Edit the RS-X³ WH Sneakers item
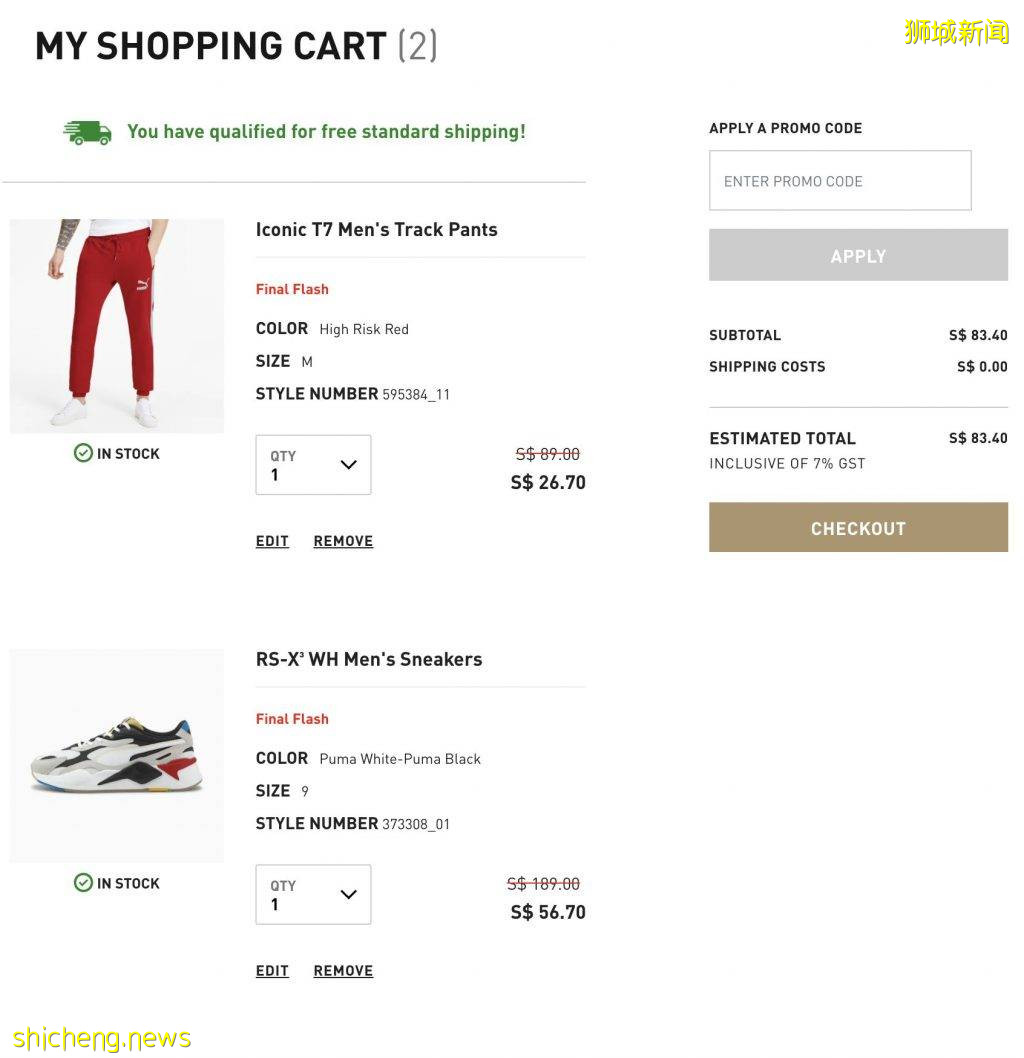Image resolution: width=1024 pixels, height=1058 pixels. pos(272,971)
